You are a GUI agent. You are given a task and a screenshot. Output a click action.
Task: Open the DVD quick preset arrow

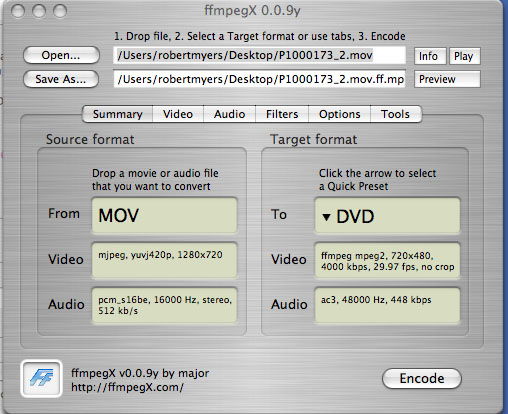click(x=326, y=217)
